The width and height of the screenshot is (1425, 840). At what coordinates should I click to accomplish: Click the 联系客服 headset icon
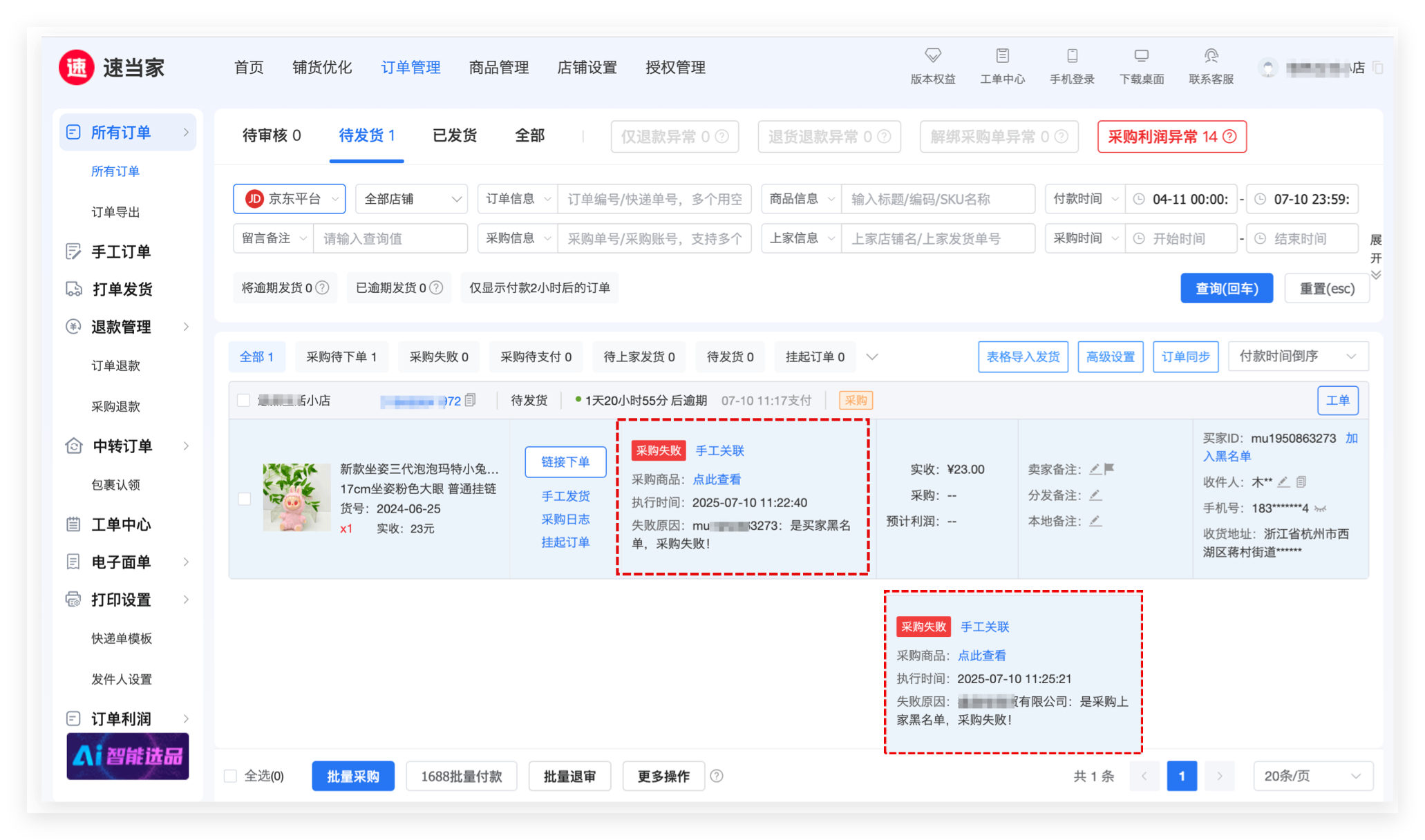pos(1211,56)
